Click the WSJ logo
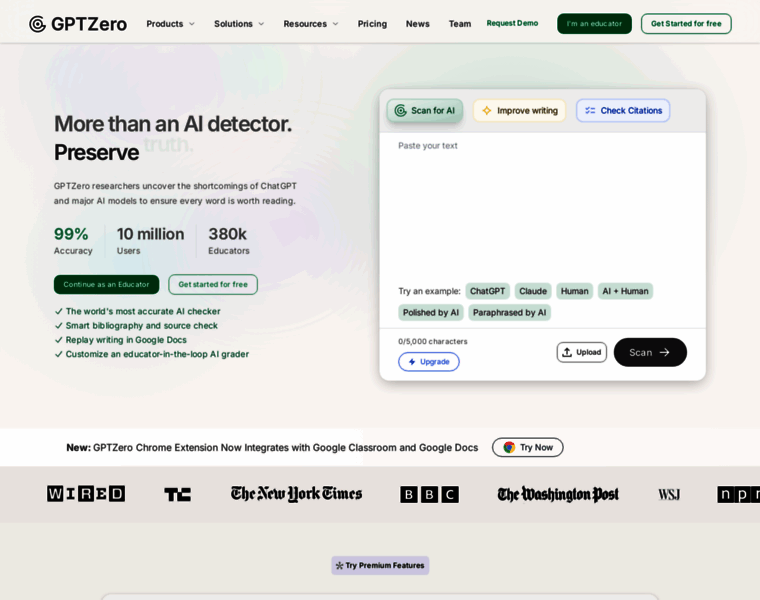 click(x=669, y=494)
